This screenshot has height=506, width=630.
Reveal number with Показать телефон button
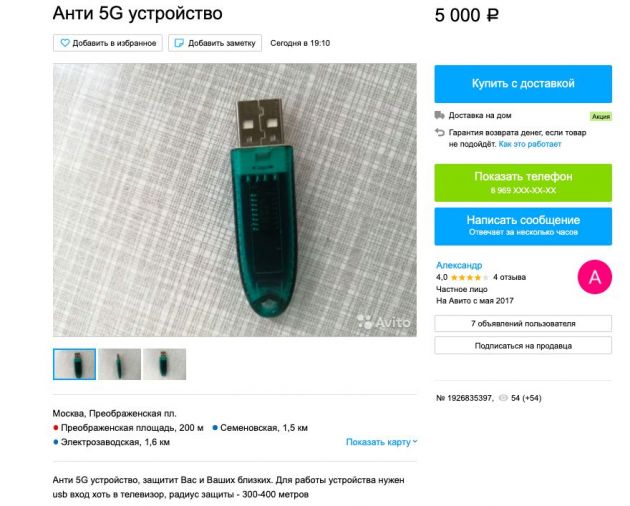pyautogui.click(x=523, y=182)
